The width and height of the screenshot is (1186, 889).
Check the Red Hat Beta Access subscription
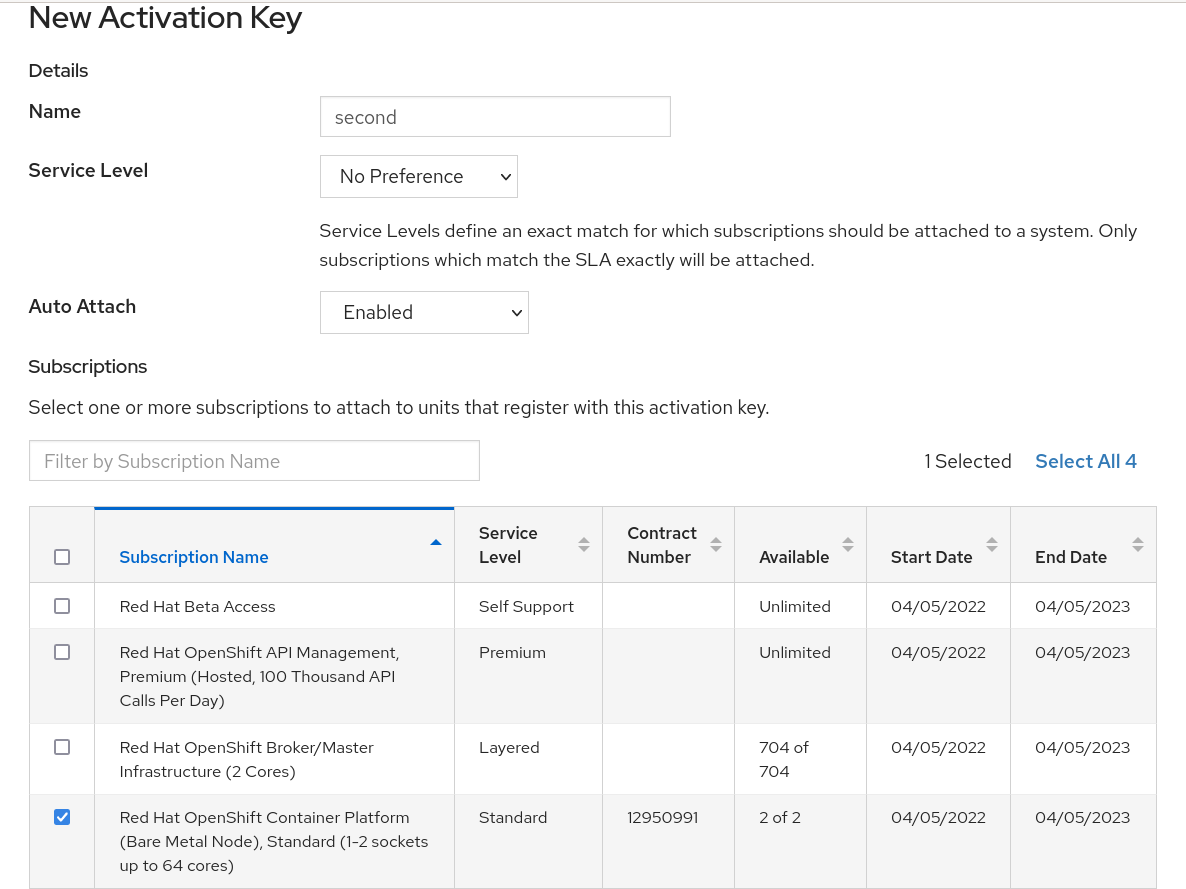tap(62, 605)
